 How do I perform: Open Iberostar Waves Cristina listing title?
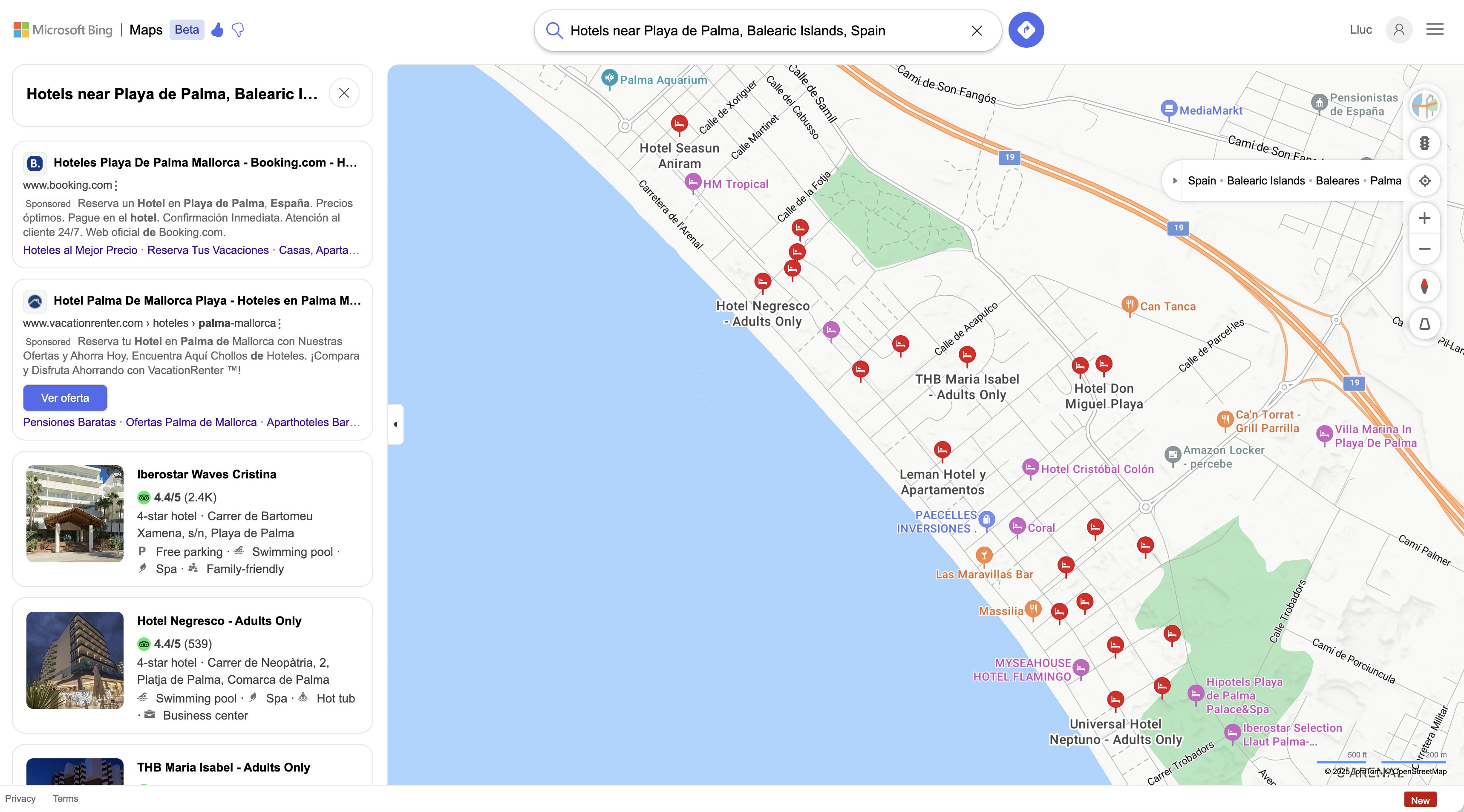click(x=207, y=475)
